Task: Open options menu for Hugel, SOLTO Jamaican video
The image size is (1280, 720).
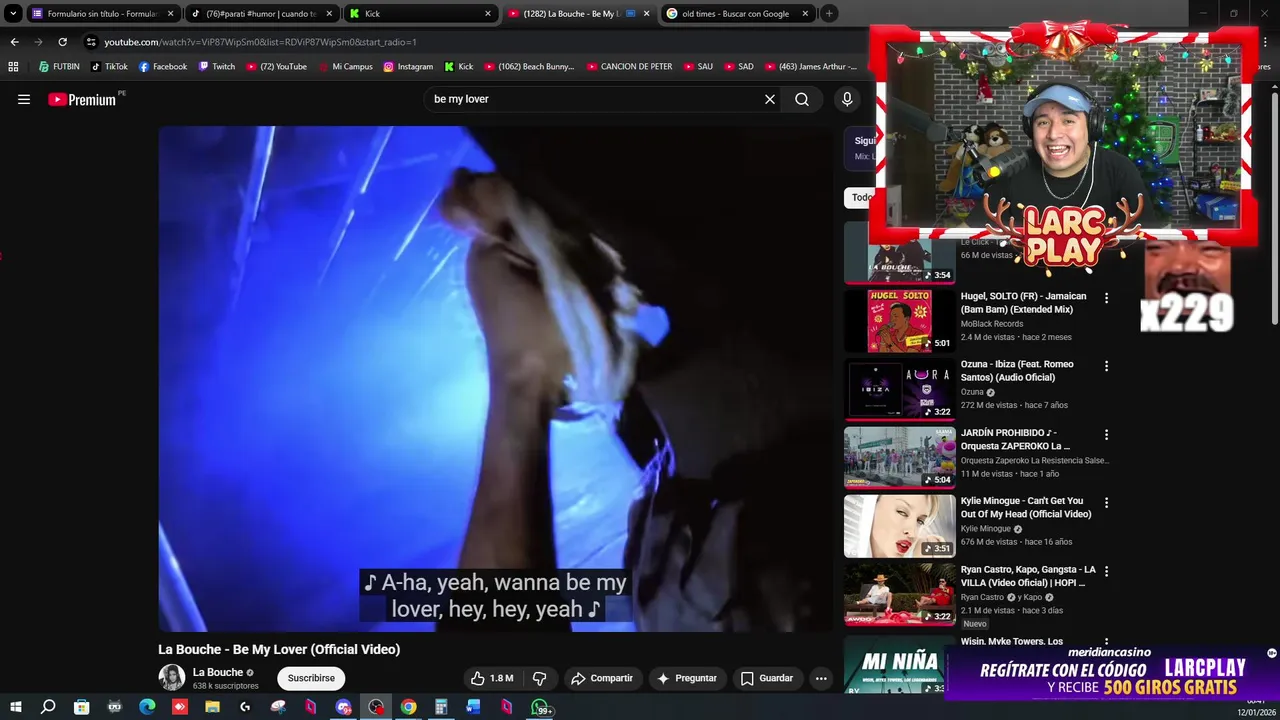Action: pyautogui.click(x=1106, y=298)
